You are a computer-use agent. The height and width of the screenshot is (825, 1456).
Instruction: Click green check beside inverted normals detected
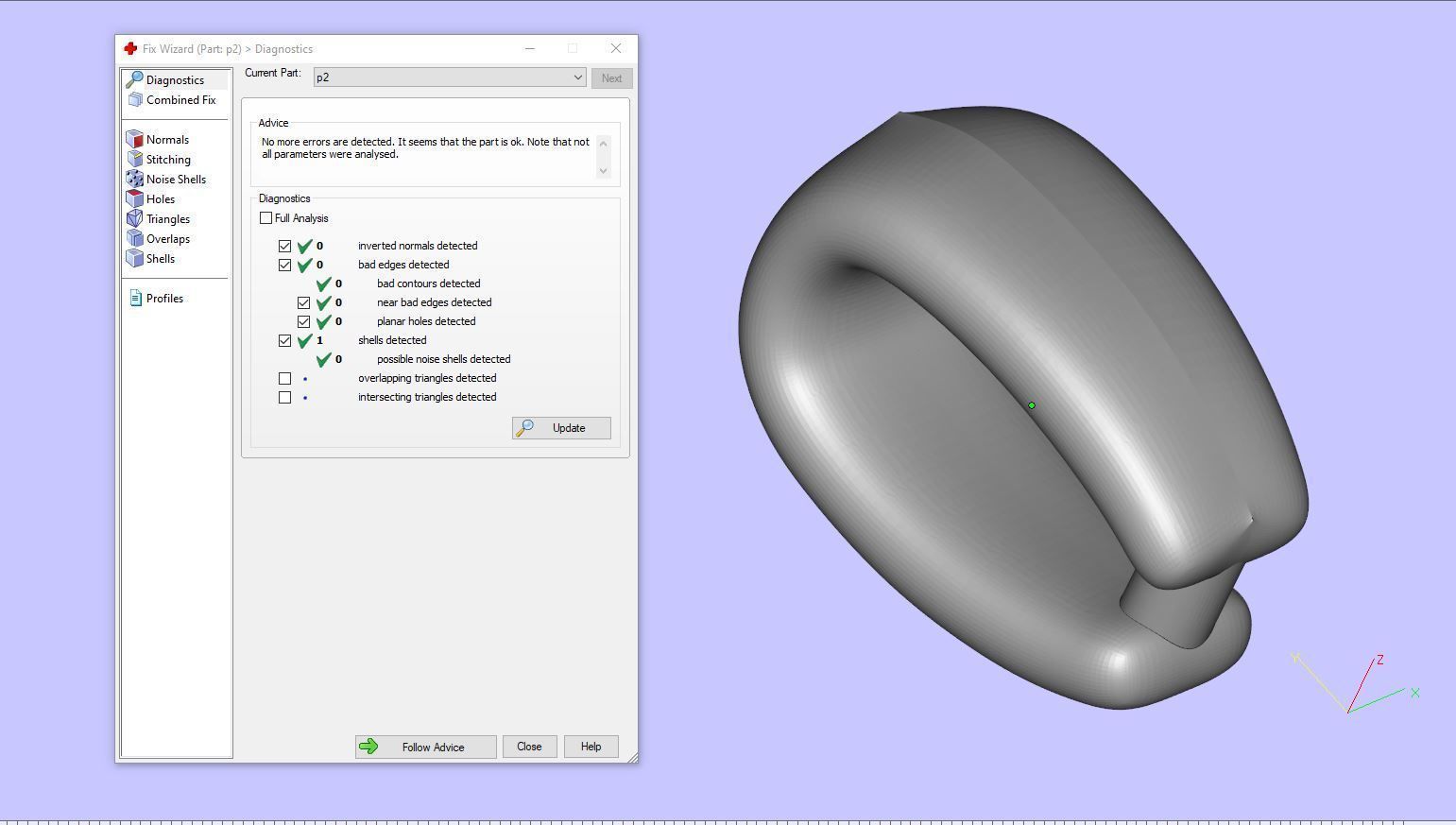[304, 246]
